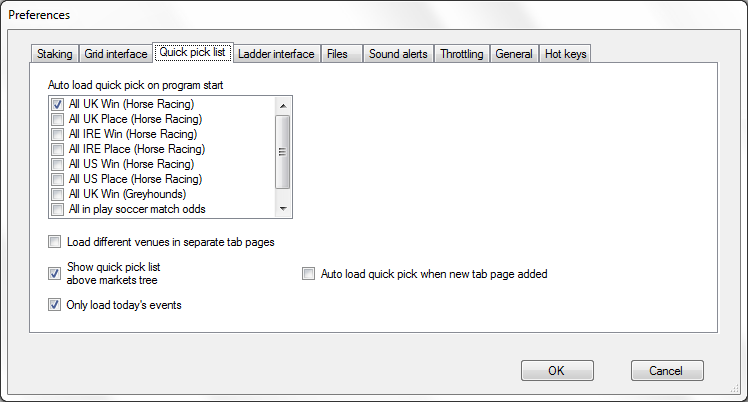Open the General preferences tab
The height and width of the screenshot is (402, 748).
pyautogui.click(x=514, y=54)
